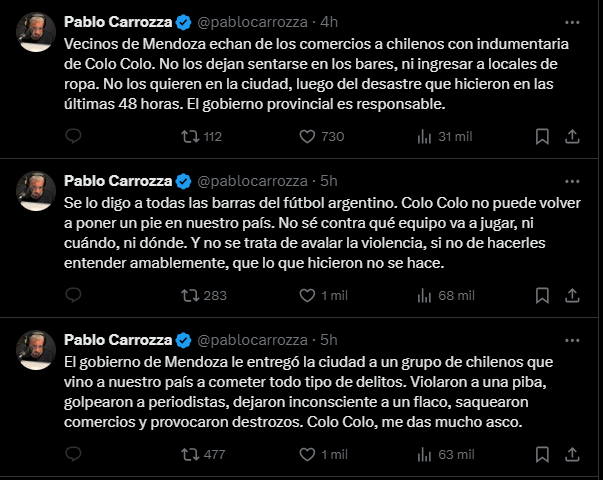Retweet the post with 477 reposts

pyautogui.click(x=203, y=454)
